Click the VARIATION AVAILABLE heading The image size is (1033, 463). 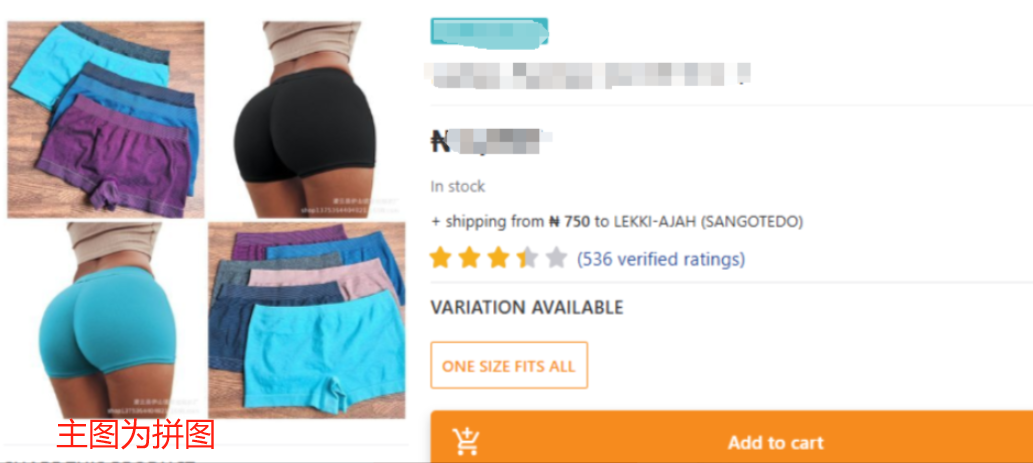(x=526, y=308)
